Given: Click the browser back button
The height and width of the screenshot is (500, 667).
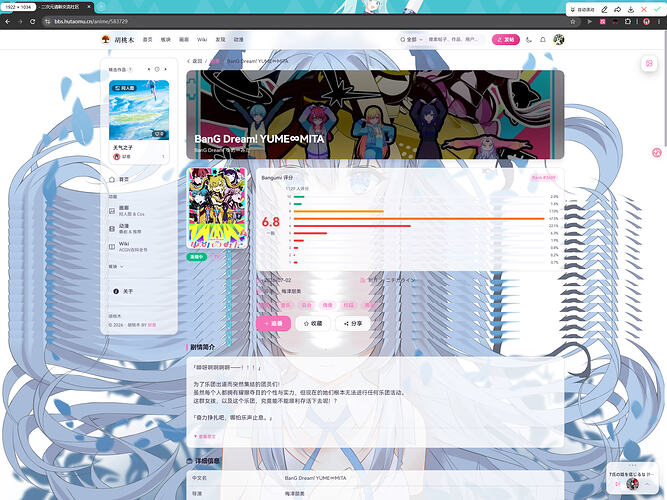Looking at the screenshot, I should (8, 21).
